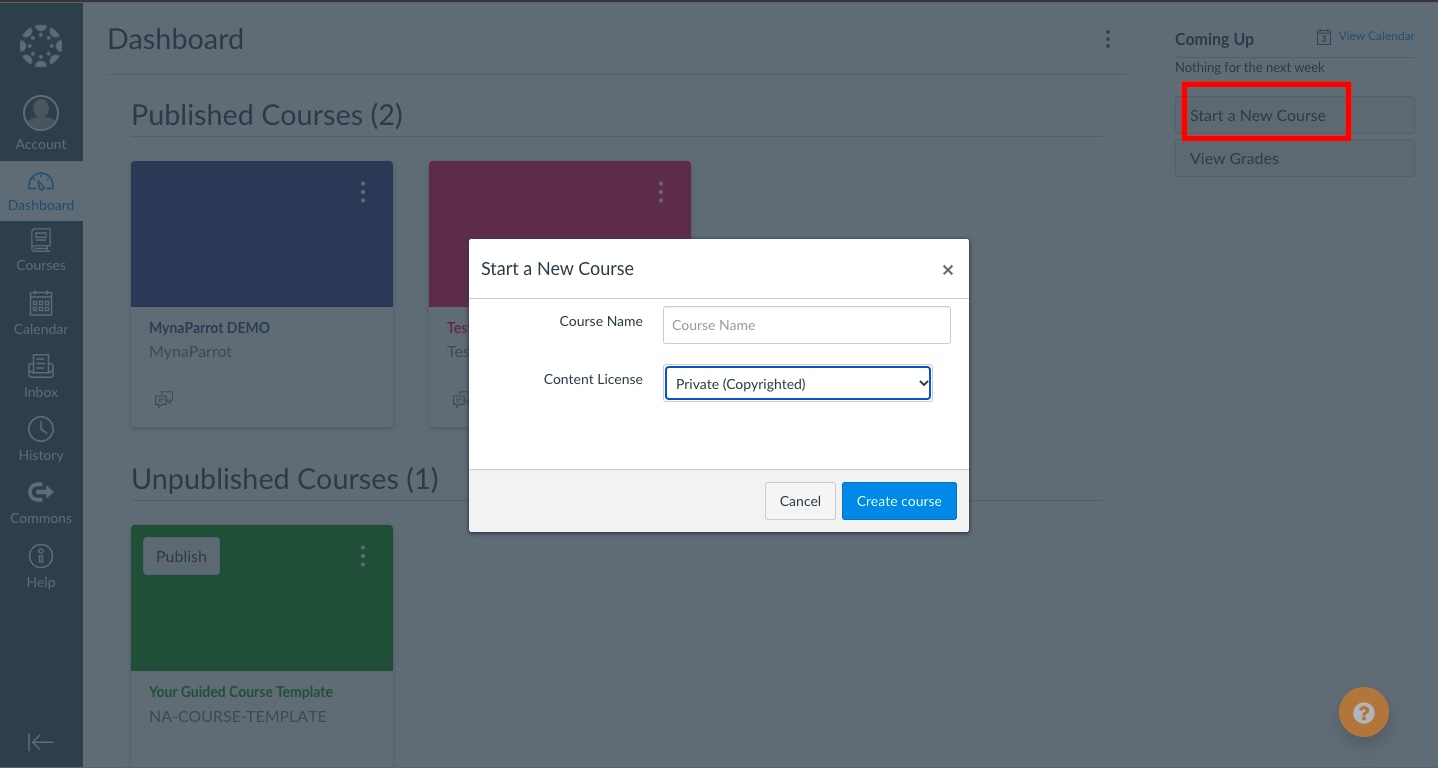Open Guided Course Template card options
1438x768 pixels.
click(x=363, y=556)
